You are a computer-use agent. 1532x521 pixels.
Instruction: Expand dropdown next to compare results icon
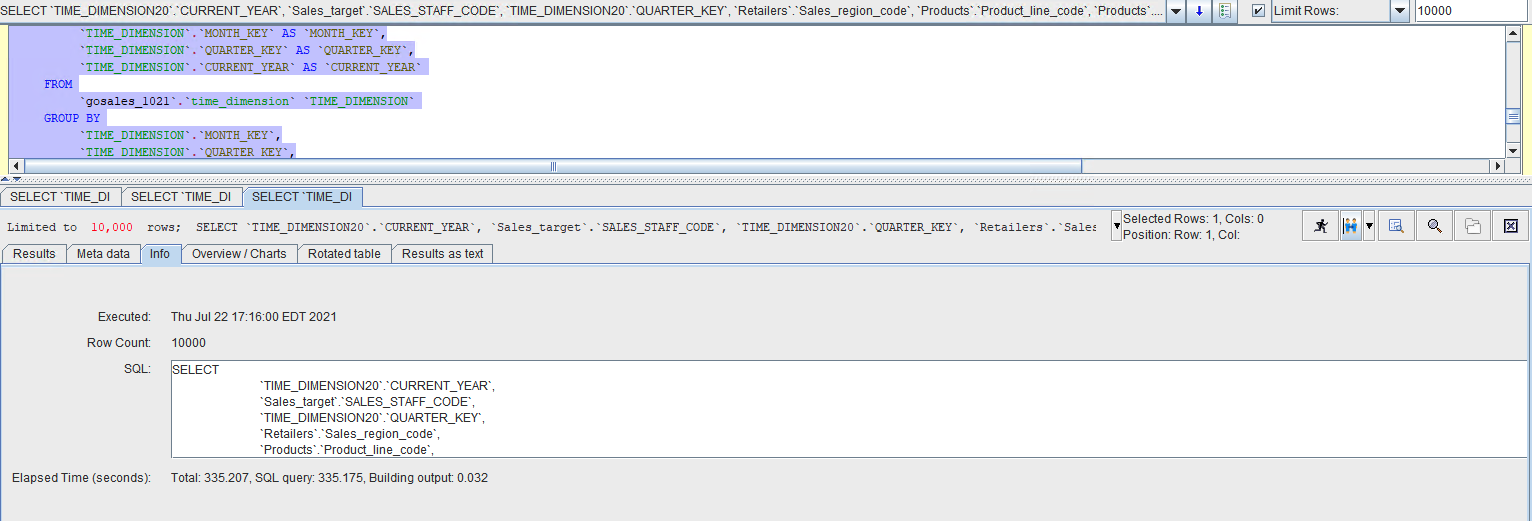pos(1369,226)
